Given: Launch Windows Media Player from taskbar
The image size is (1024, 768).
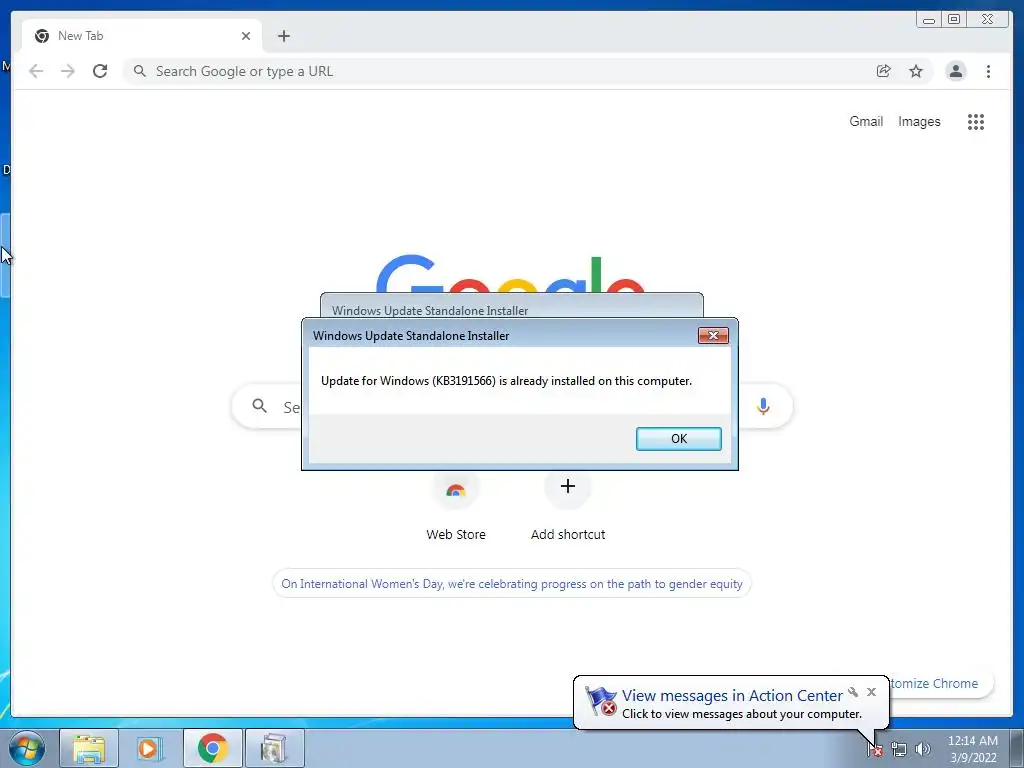Looking at the screenshot, I should (150, 748).
